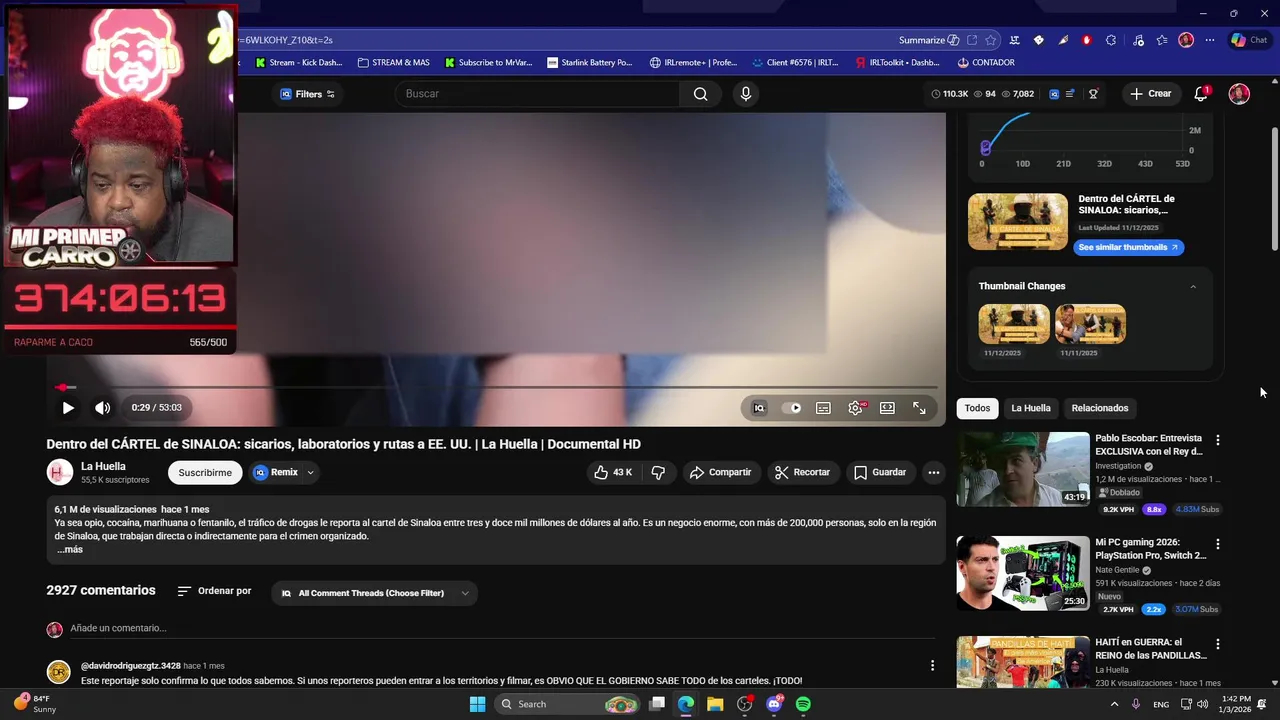Viewport: 1280px width, 720px height.
Task: Show hidden system tray icons
Action: coord(1114,704)
